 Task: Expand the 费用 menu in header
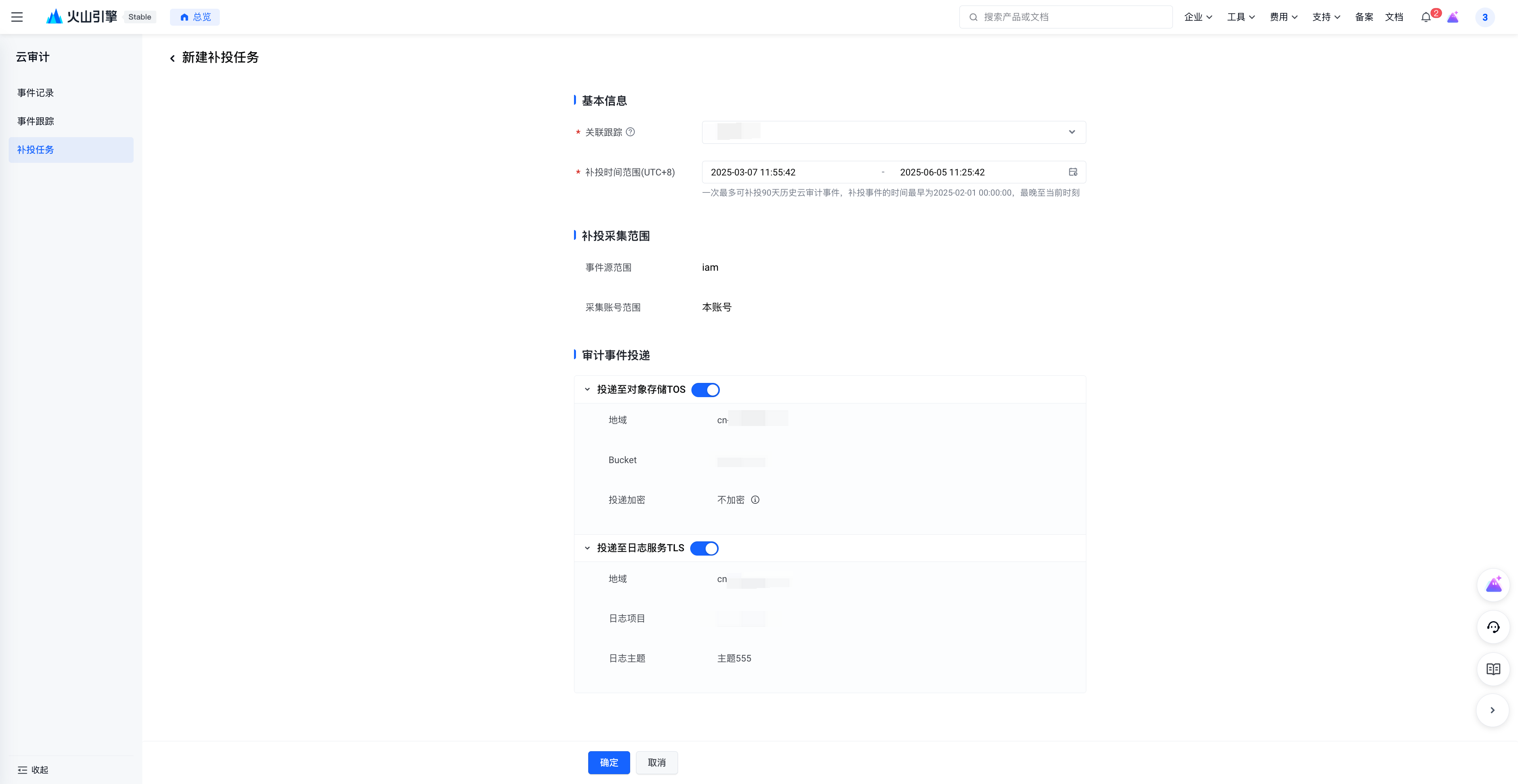pyautogui.click(x=1284, y=17)
